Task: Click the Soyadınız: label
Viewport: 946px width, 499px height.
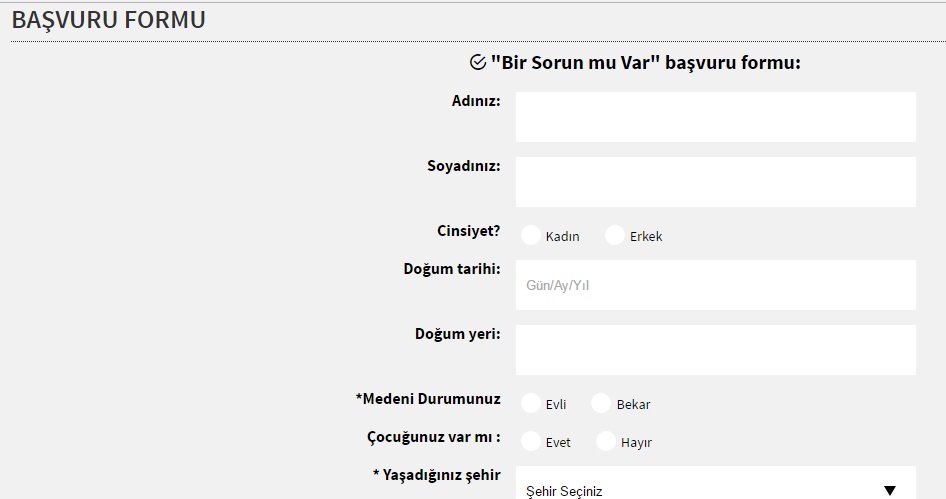Action: tap(464, 166)
